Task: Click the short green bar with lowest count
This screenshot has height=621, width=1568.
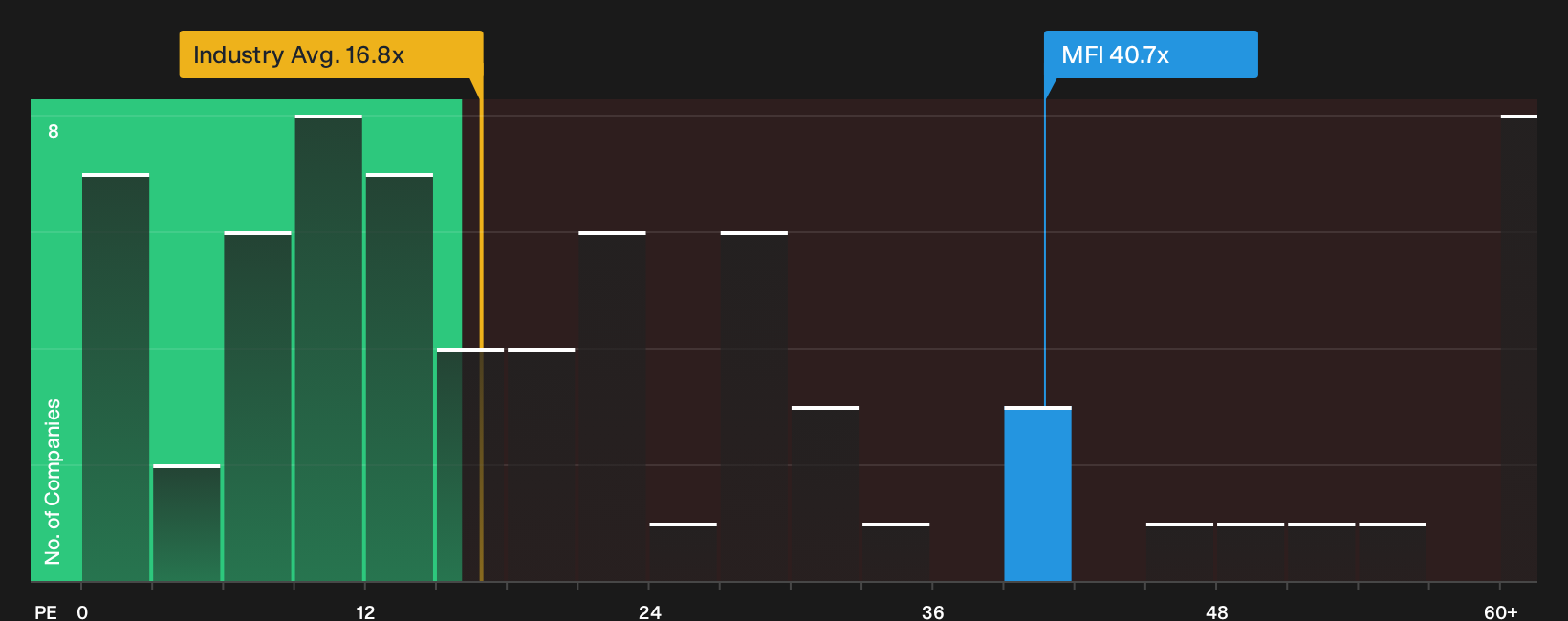Action: [186, 524]
